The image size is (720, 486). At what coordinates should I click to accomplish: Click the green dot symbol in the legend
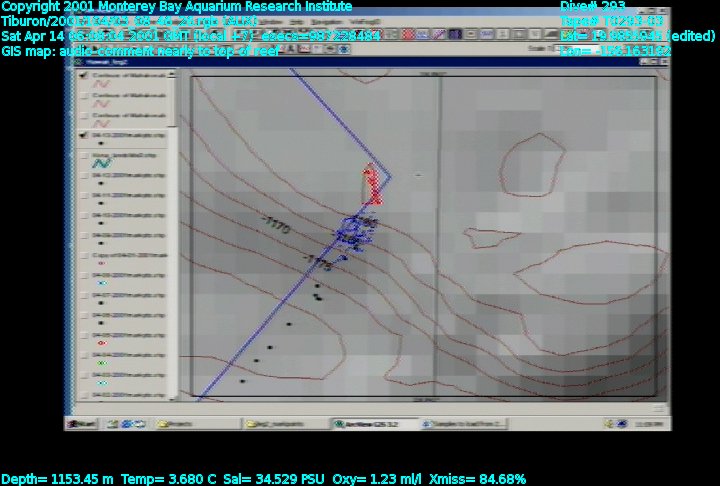[x=101, y=362]
